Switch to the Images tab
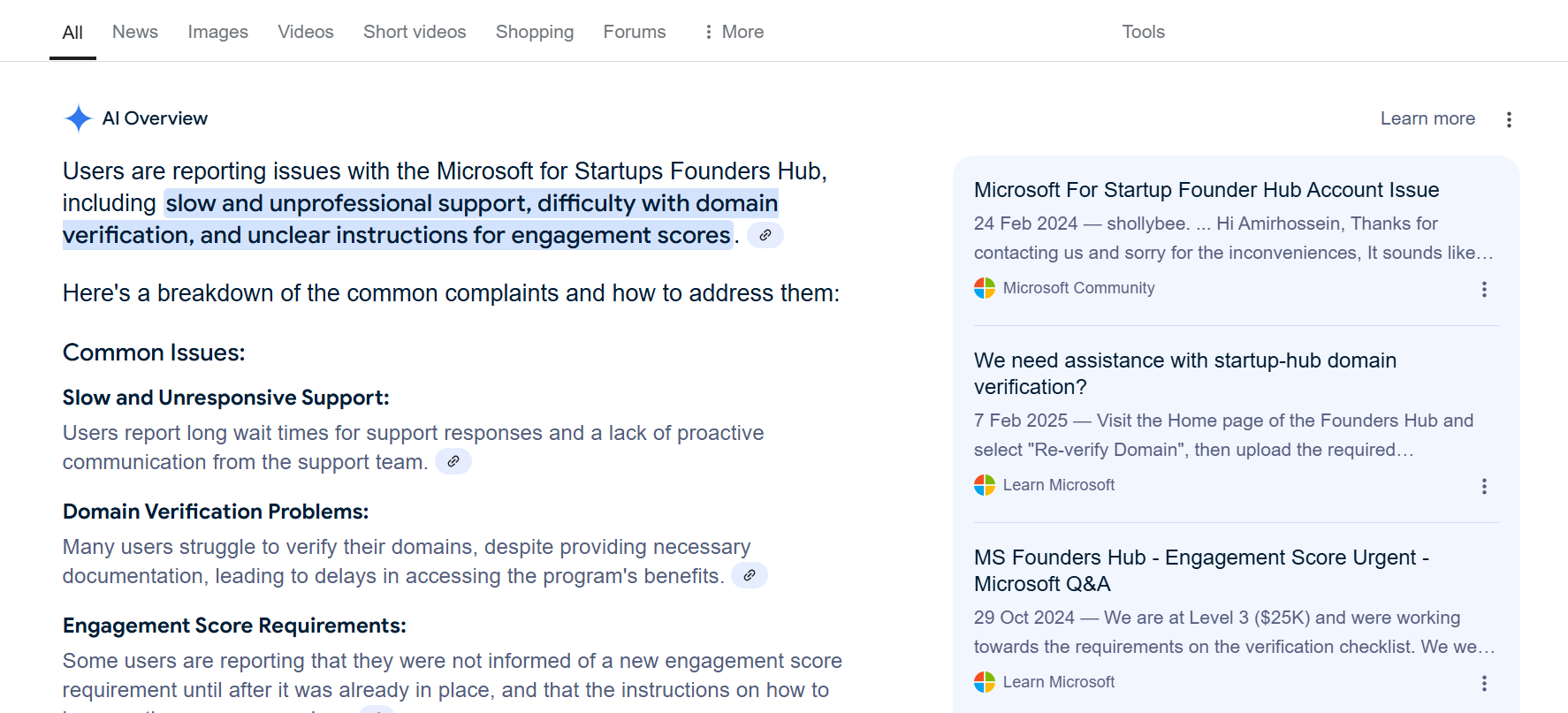 (x=218, y=32)
